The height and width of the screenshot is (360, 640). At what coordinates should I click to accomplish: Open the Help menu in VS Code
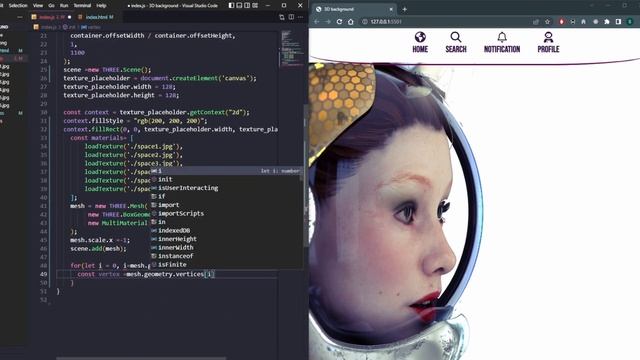101,6
